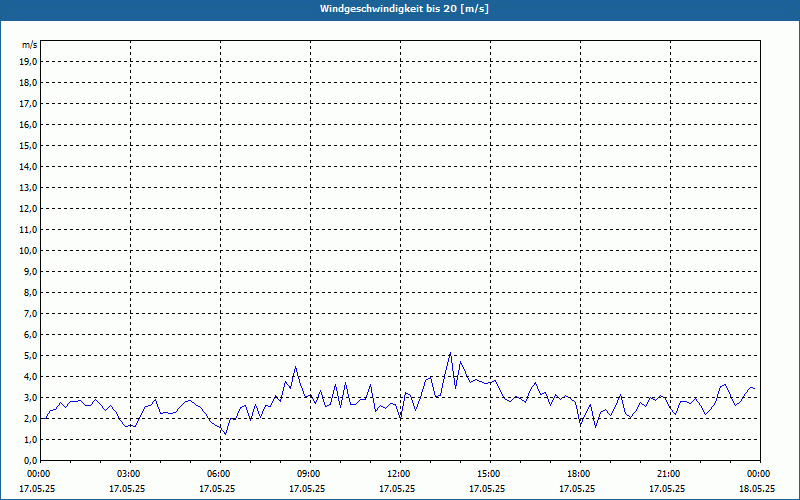Click the 0,0 y-axis label
Image resolution: width=800 pixels, height=500 pixels.
[x=30, y=460]
